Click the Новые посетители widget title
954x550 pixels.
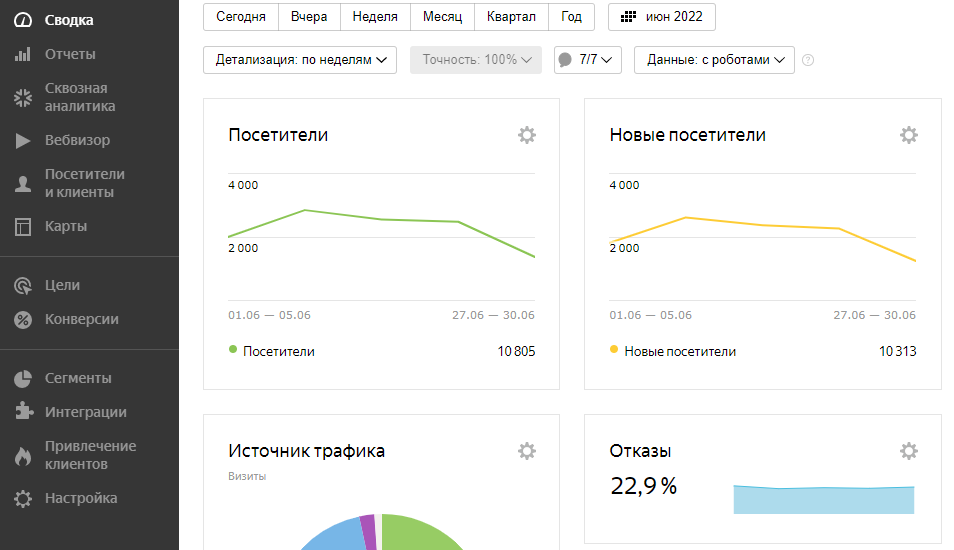pos(688,134)
